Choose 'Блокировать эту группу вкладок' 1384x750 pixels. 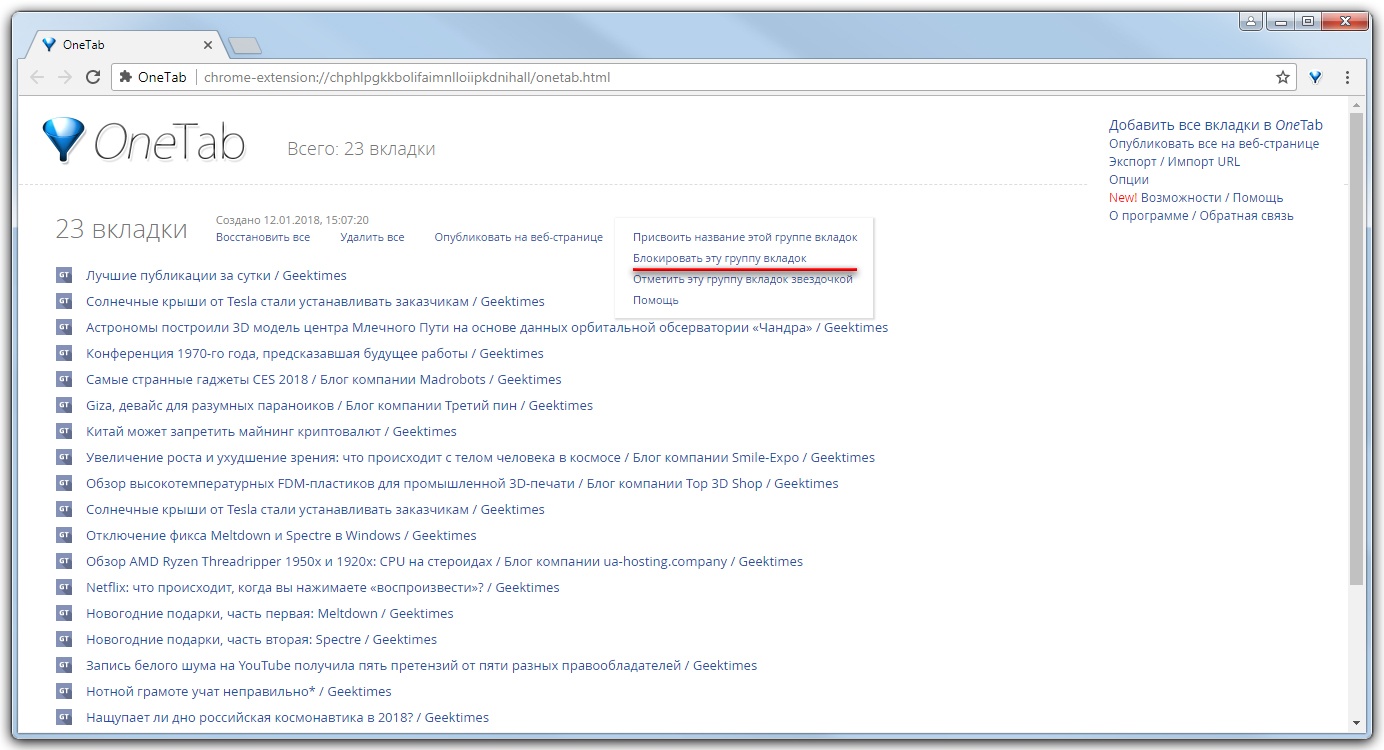click(719, 258)
